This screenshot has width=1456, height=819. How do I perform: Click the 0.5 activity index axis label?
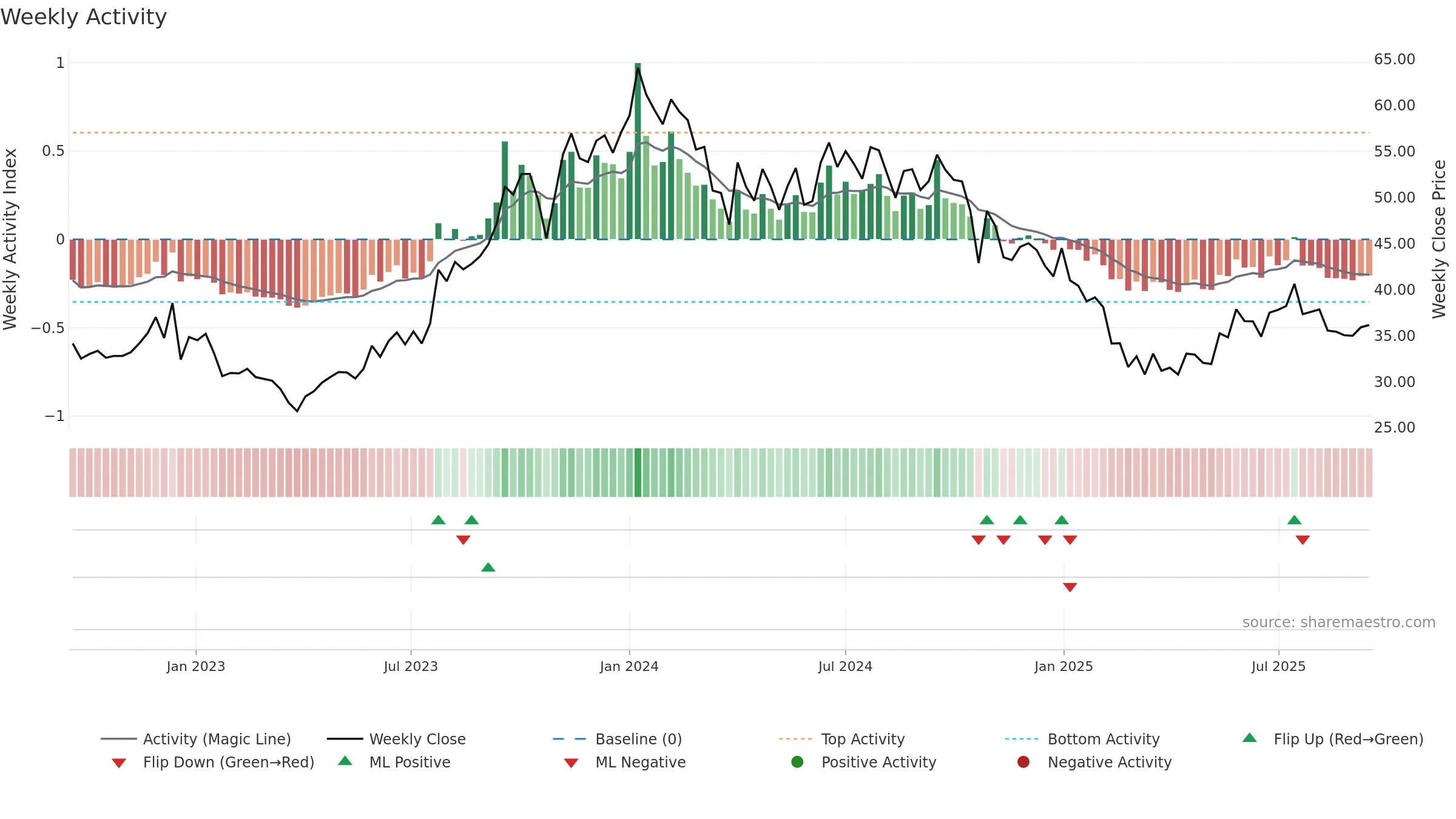click(x=53, y=151)
